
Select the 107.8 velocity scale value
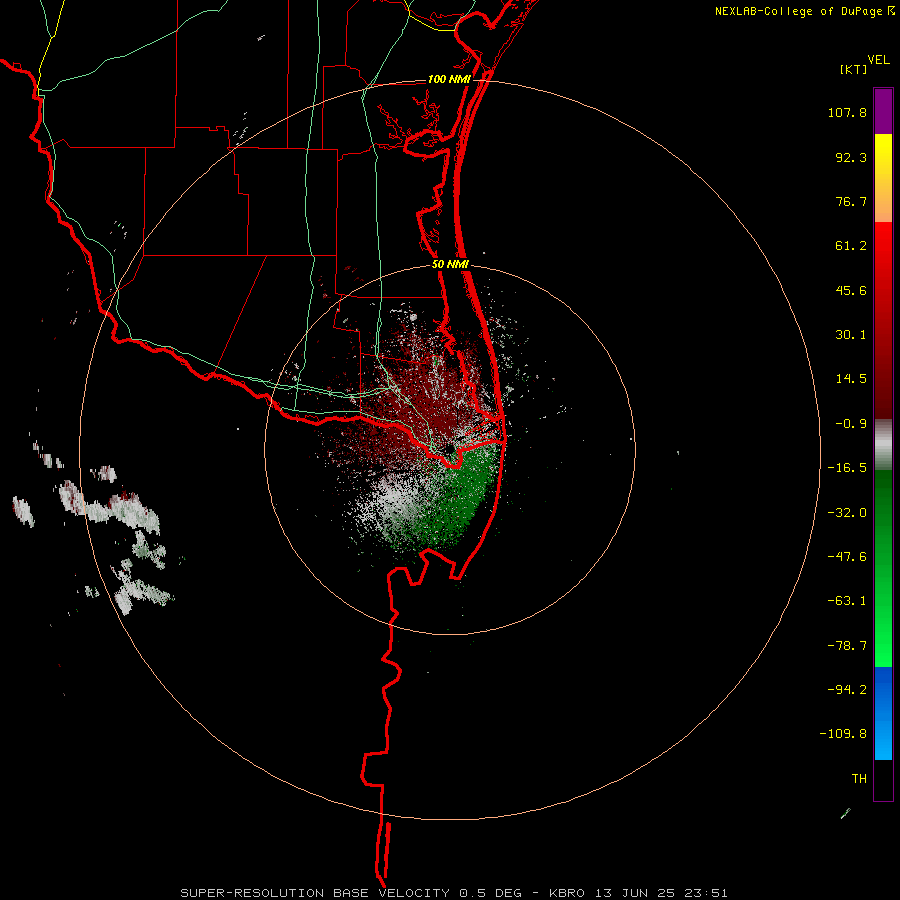coord(847,112)
